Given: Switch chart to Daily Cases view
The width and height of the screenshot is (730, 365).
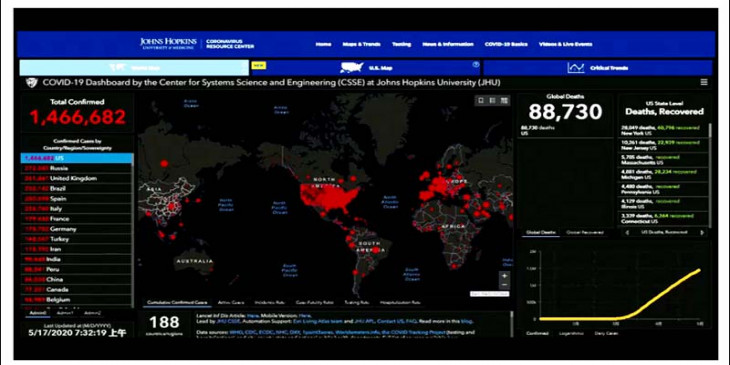Looking at the screenshot, I should [x=606, y=333].
